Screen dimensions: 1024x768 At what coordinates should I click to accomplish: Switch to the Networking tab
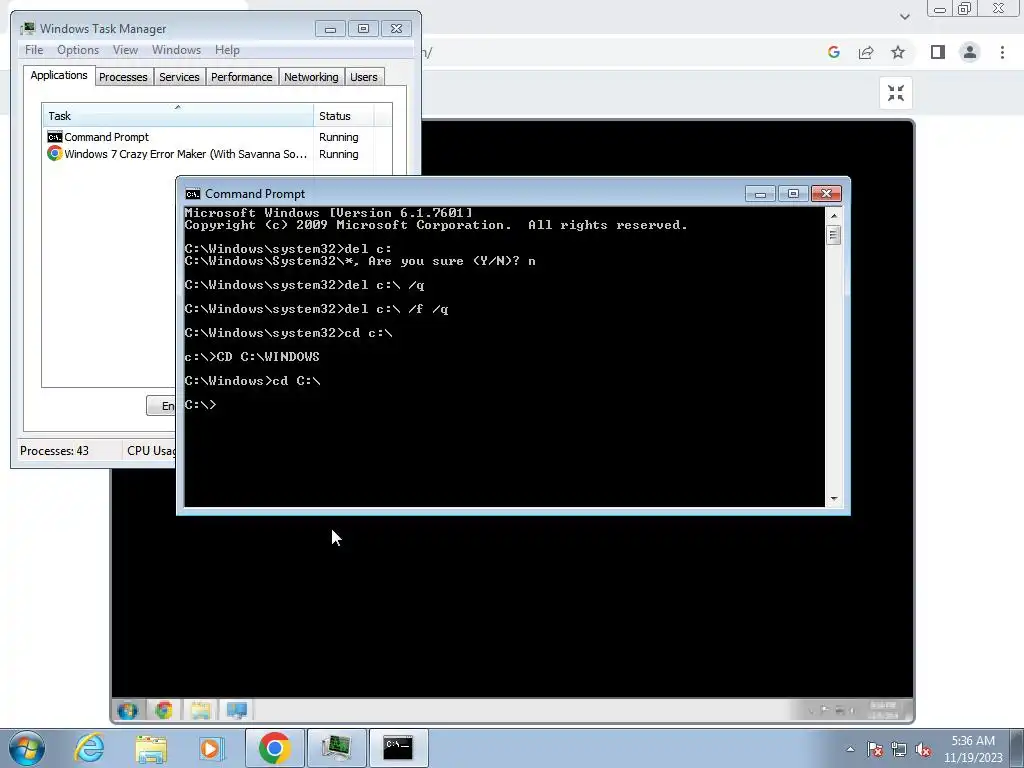click(311, 77)
